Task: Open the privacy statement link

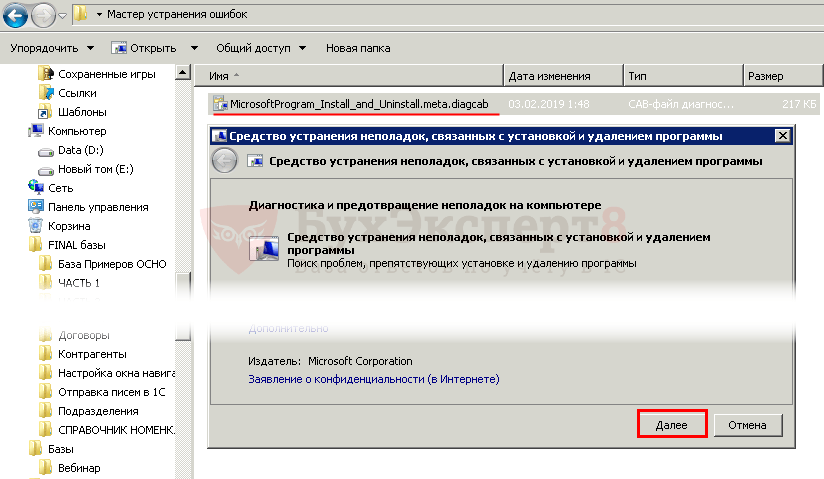Action: coord(373,380)
